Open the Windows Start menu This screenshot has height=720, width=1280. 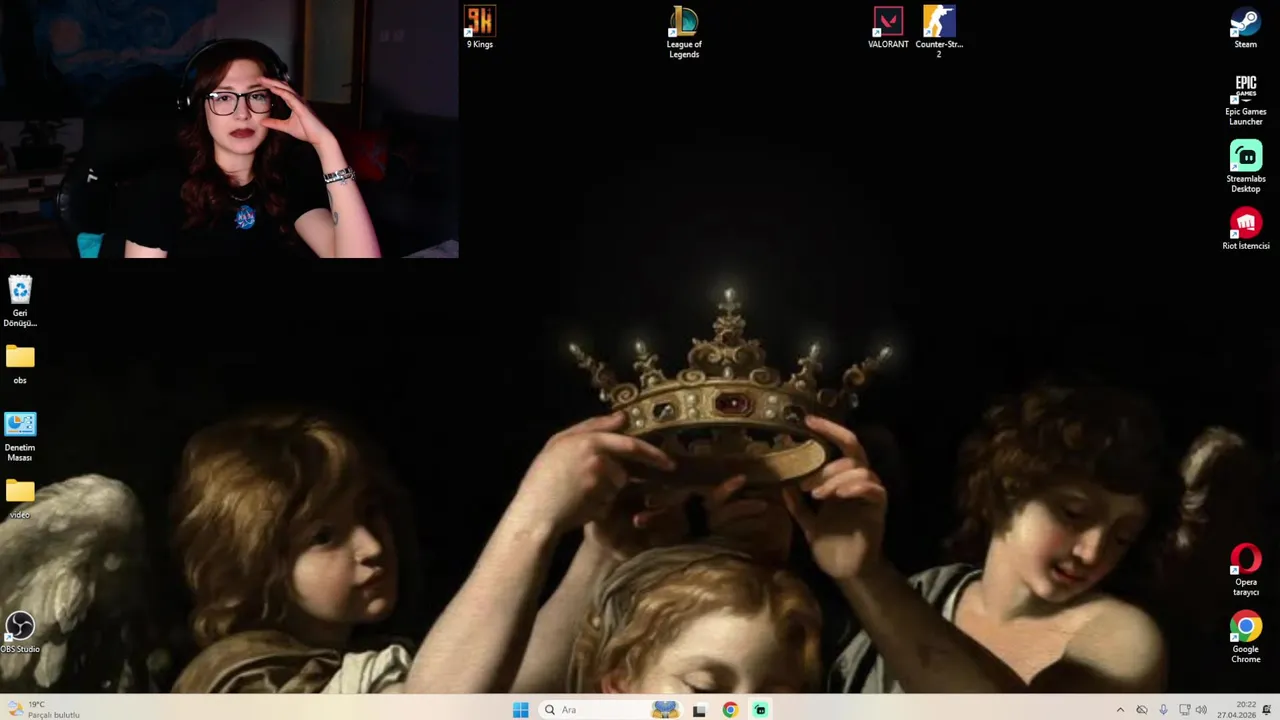[x=520, y=710]
